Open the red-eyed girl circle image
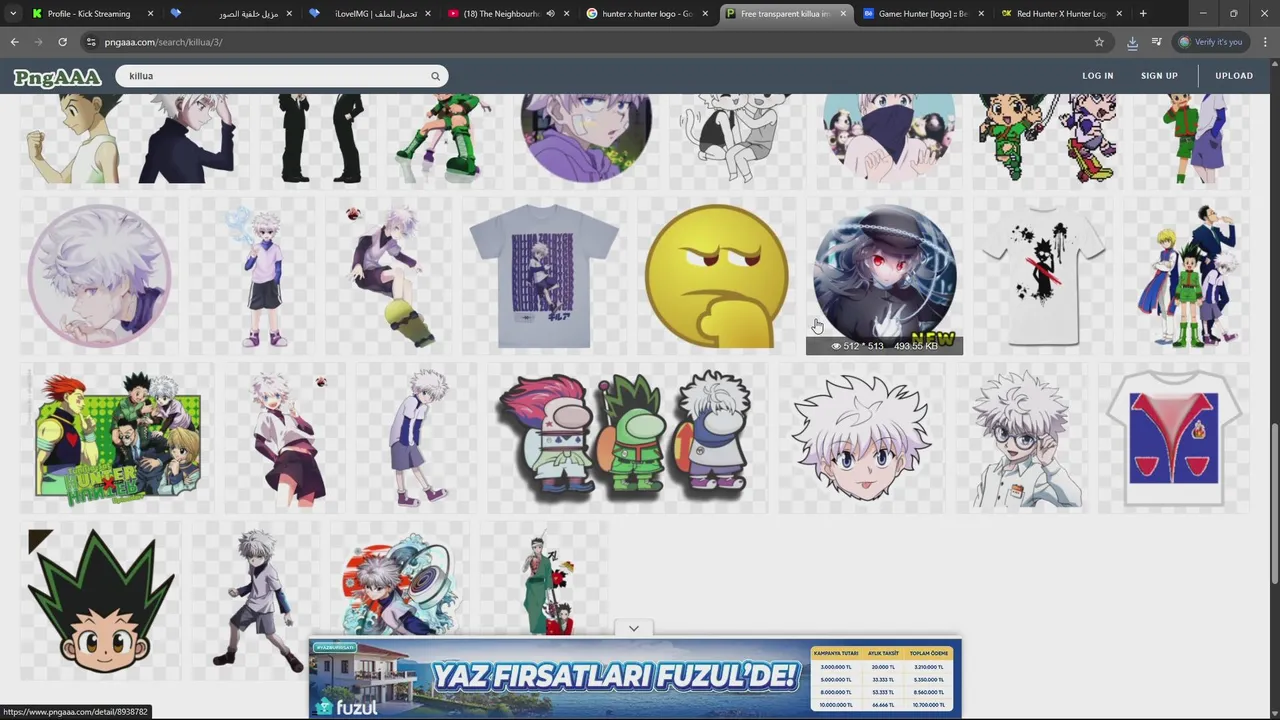 coord(884,276)
